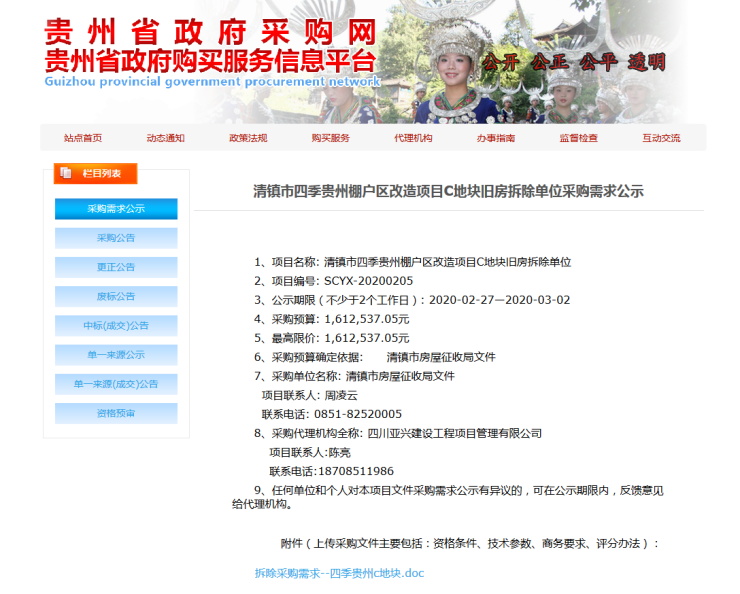Click the agency name 四川亚兴建设工程项目管理有限公司
The image size is (740, 594).
[454, 434]
